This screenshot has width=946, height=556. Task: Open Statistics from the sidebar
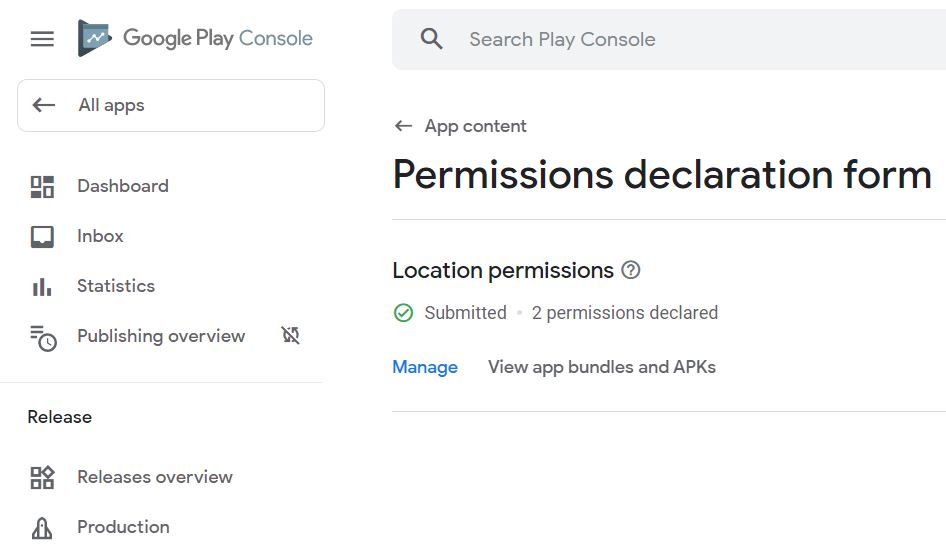point(116,286)
